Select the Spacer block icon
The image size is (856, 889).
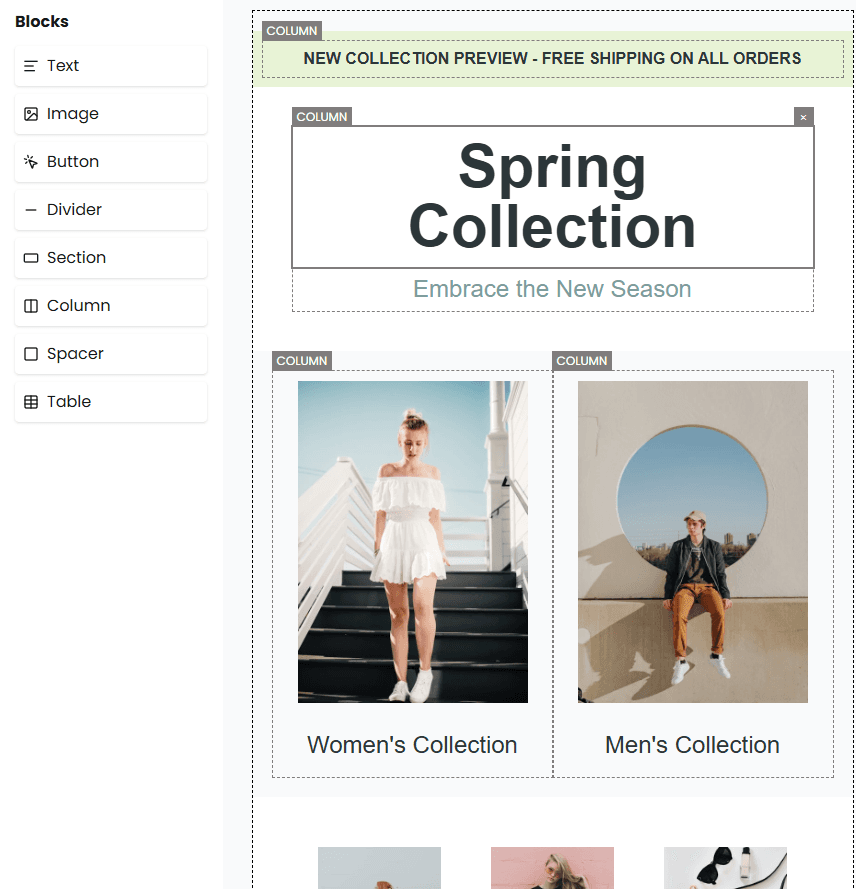click(33, 353)
